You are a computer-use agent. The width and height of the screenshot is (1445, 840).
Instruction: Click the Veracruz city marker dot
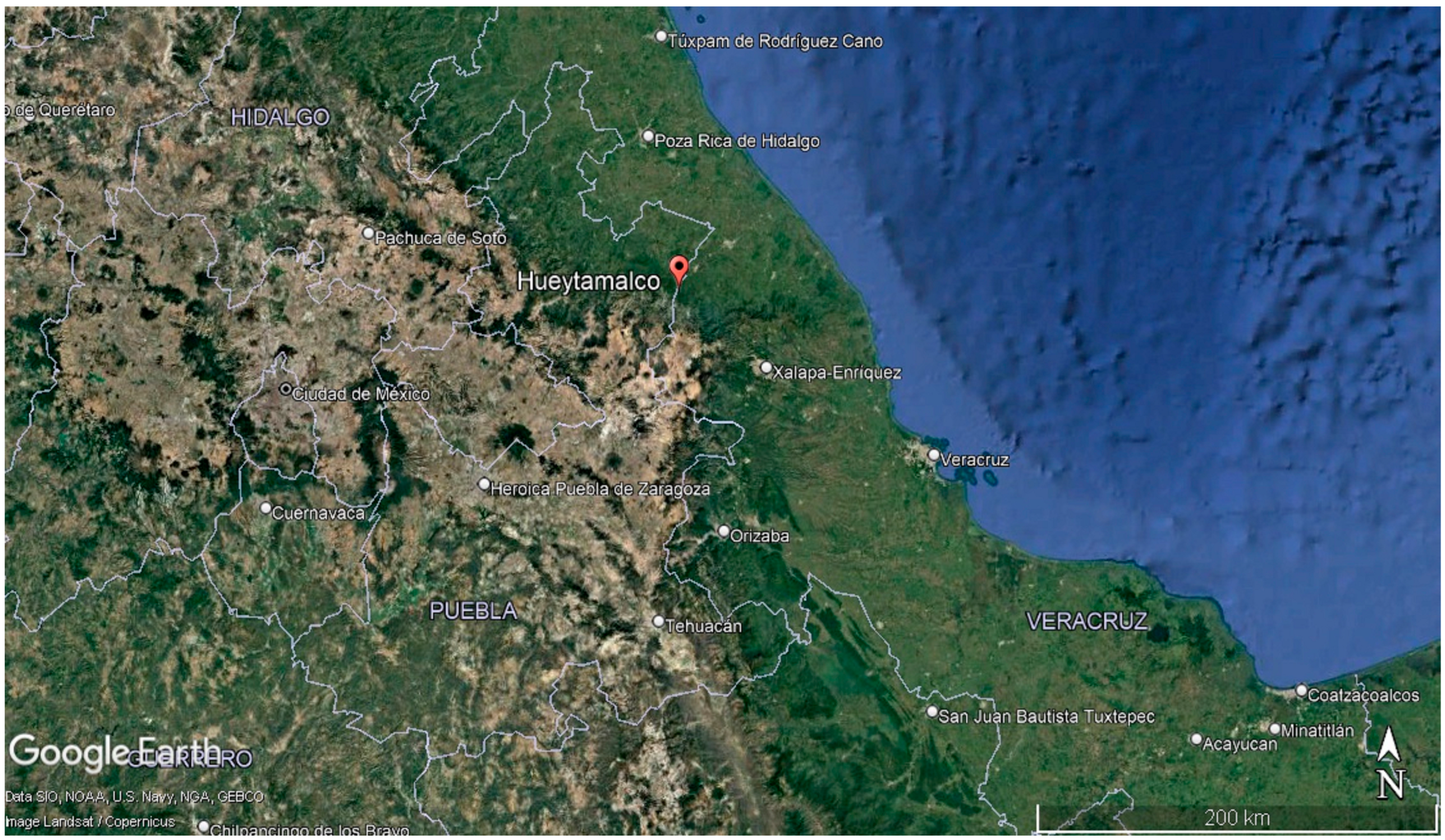[x=933, y=455]
